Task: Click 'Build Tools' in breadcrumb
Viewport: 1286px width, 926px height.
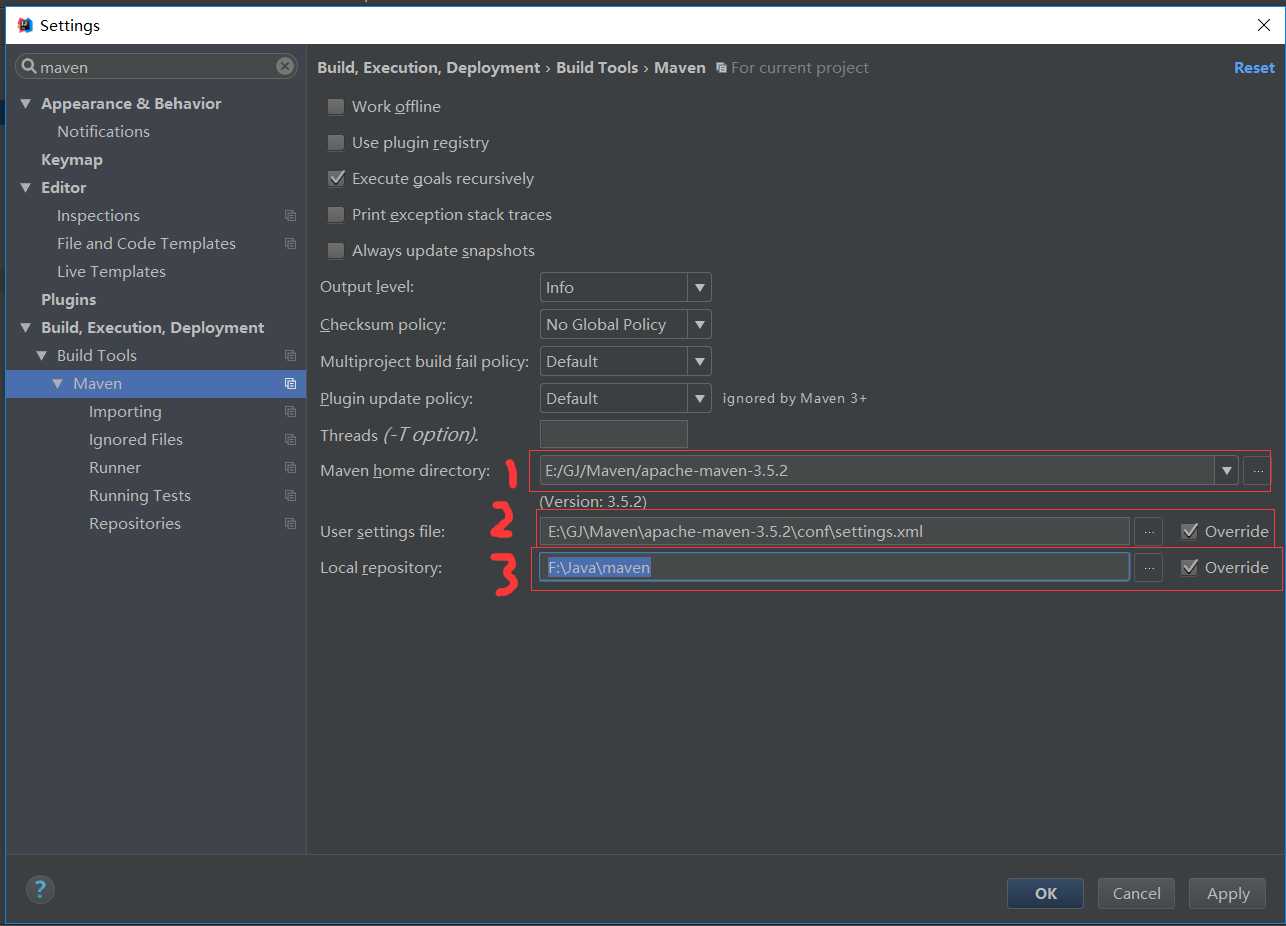Action: click(x=597, y=68)
